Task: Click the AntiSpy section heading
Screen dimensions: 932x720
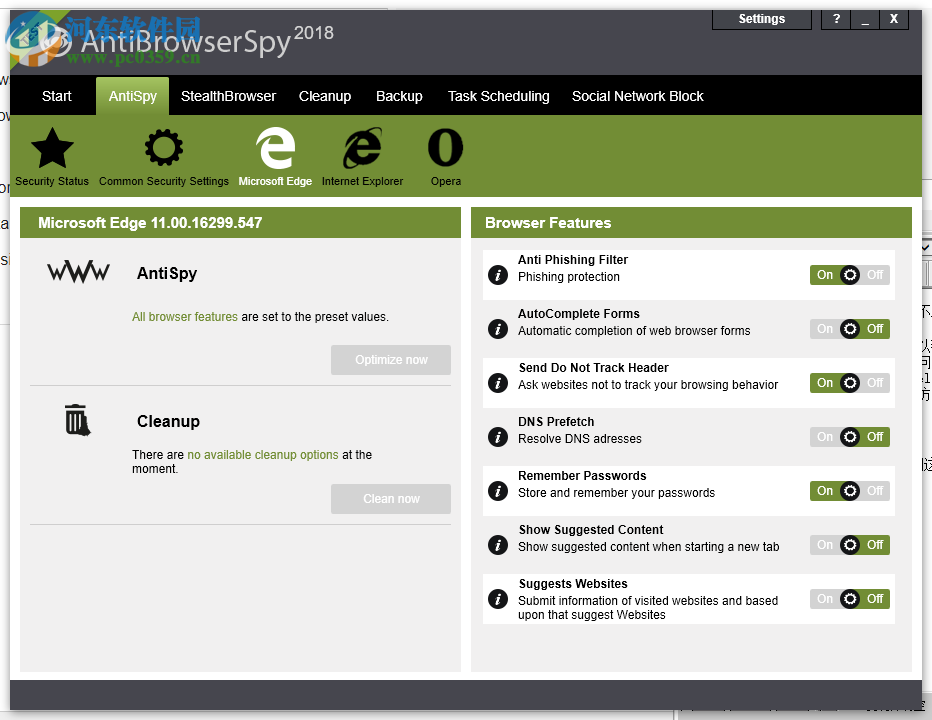Action: 167,273
